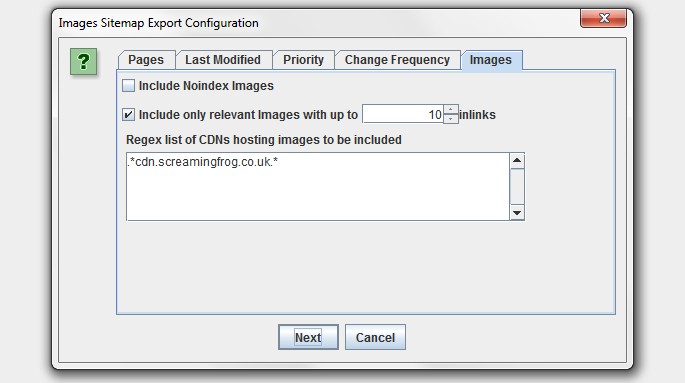Image resolution: width=685 pixels, height=383 pixels.
Task: Click the CDN regex list scroll-down arrow
Action: [x=517, y=213]
